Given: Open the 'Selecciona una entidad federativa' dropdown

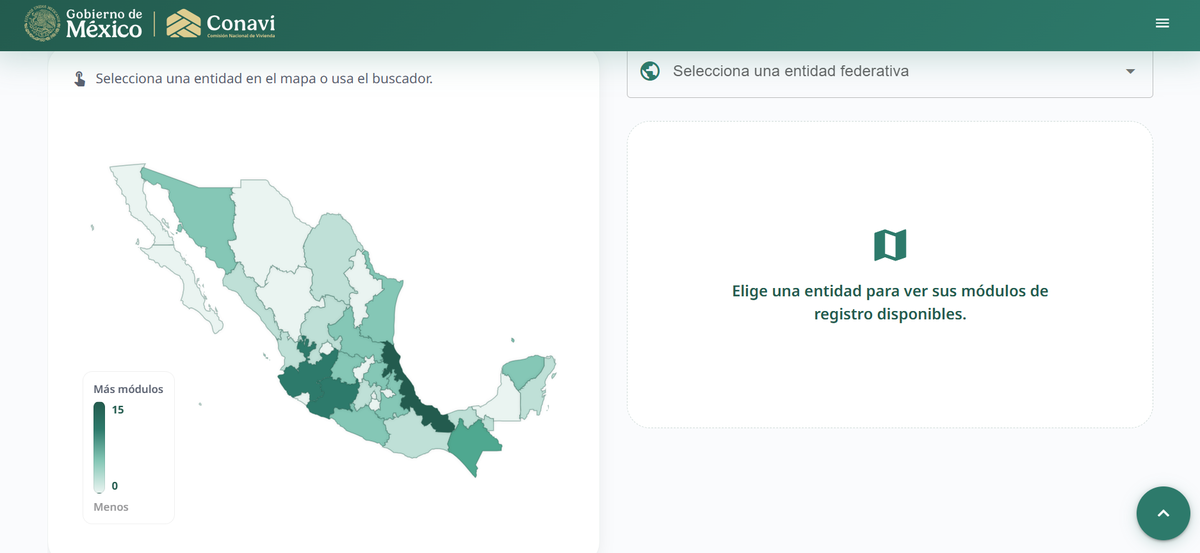Looking at the screenshot, I should tap(890, 71).
